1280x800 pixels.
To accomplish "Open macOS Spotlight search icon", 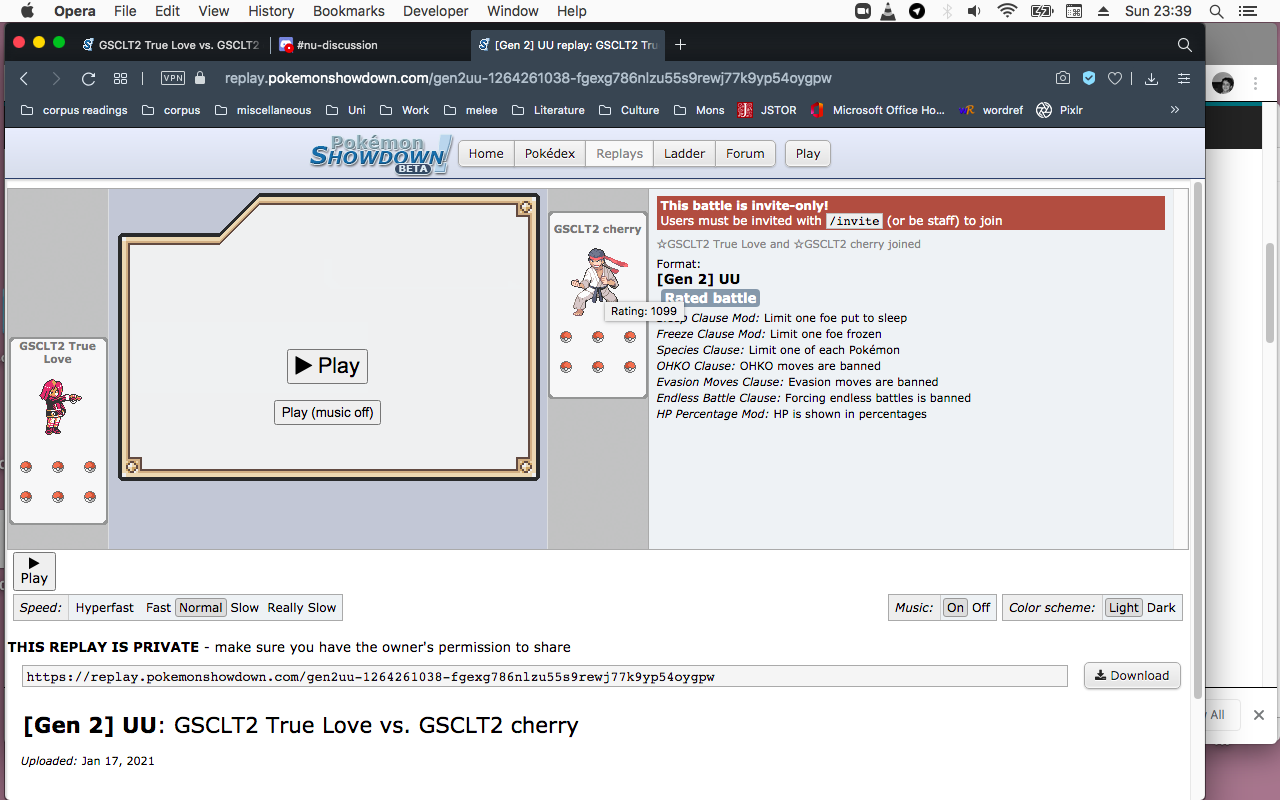I will click(x=1217, y=11).
